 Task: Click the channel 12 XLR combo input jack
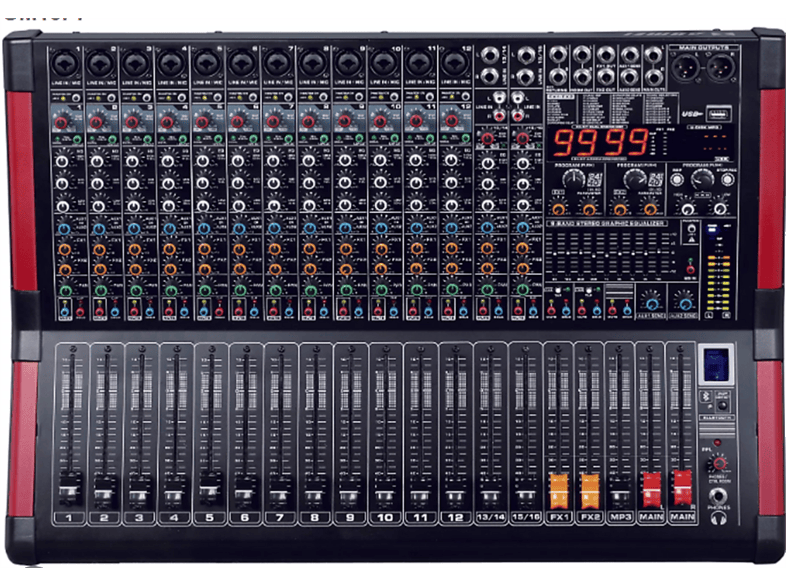tap(455, 64)
